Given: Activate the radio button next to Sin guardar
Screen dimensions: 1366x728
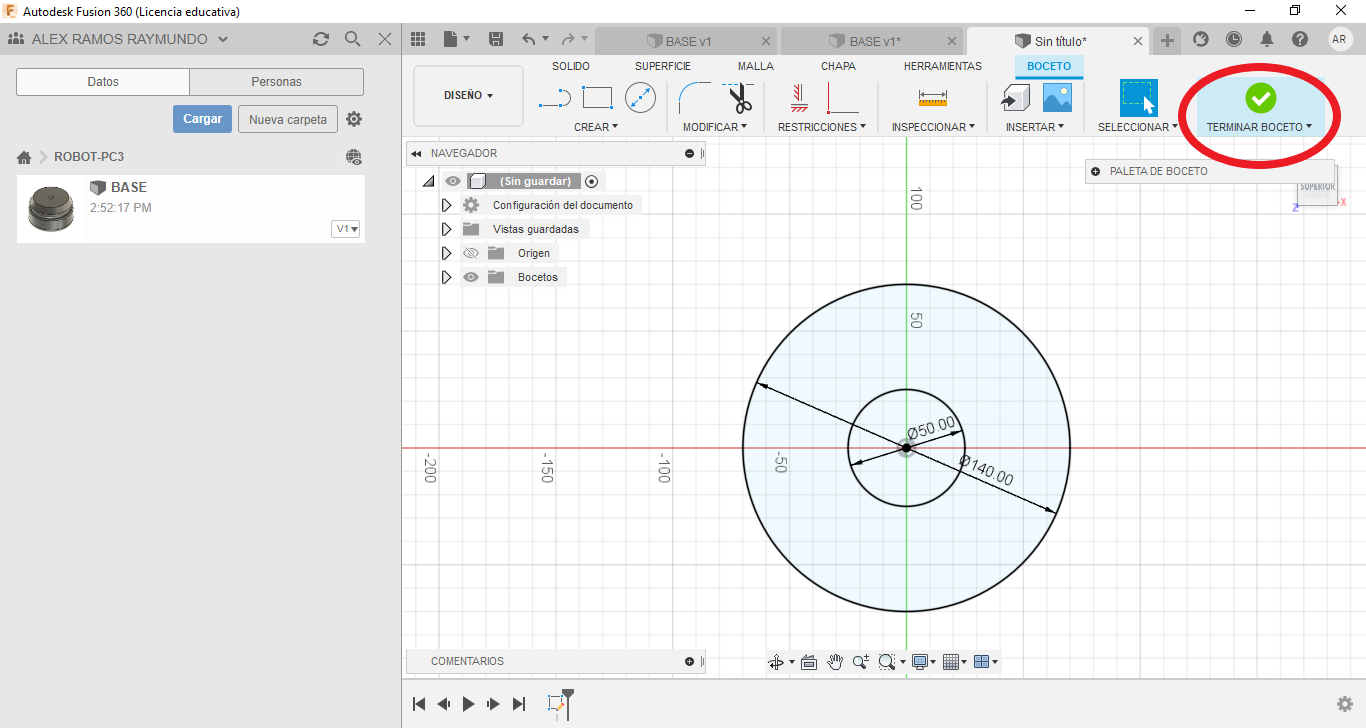Looking at the screenshot, I should 592,181.
